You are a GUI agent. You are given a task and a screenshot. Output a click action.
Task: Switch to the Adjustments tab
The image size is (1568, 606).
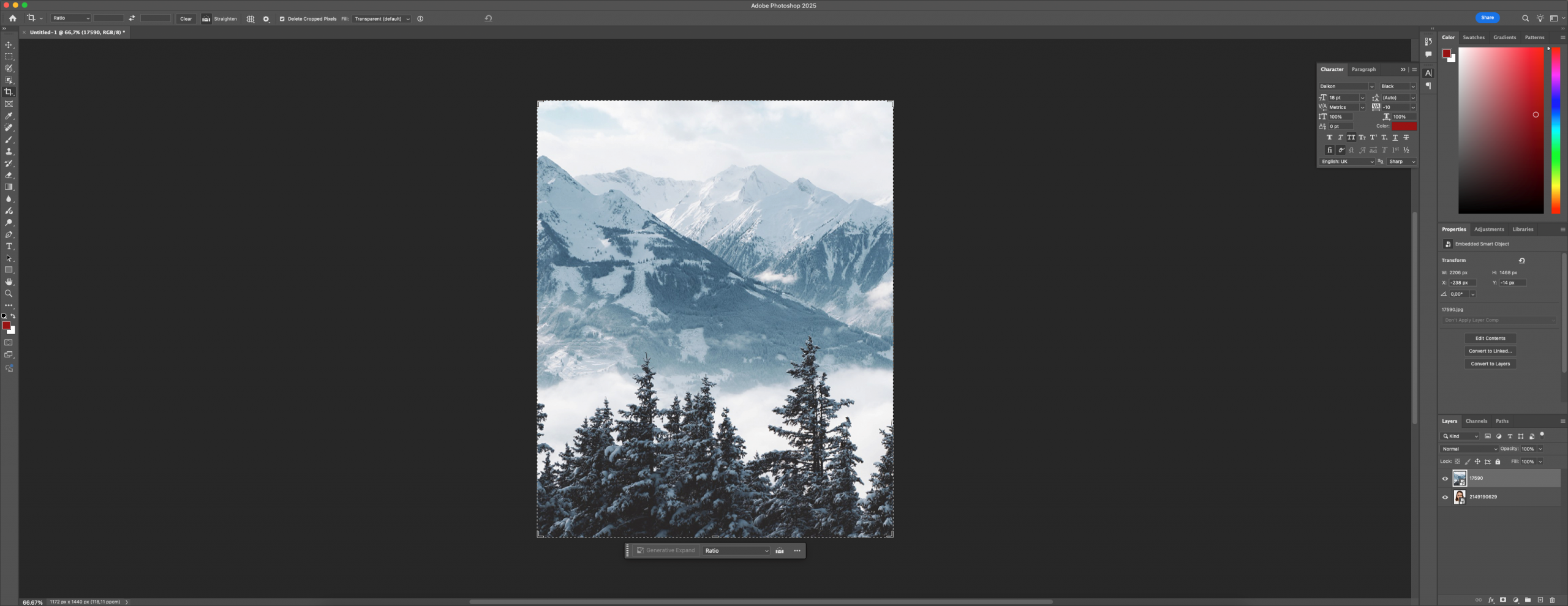(x=1489, y=230)
